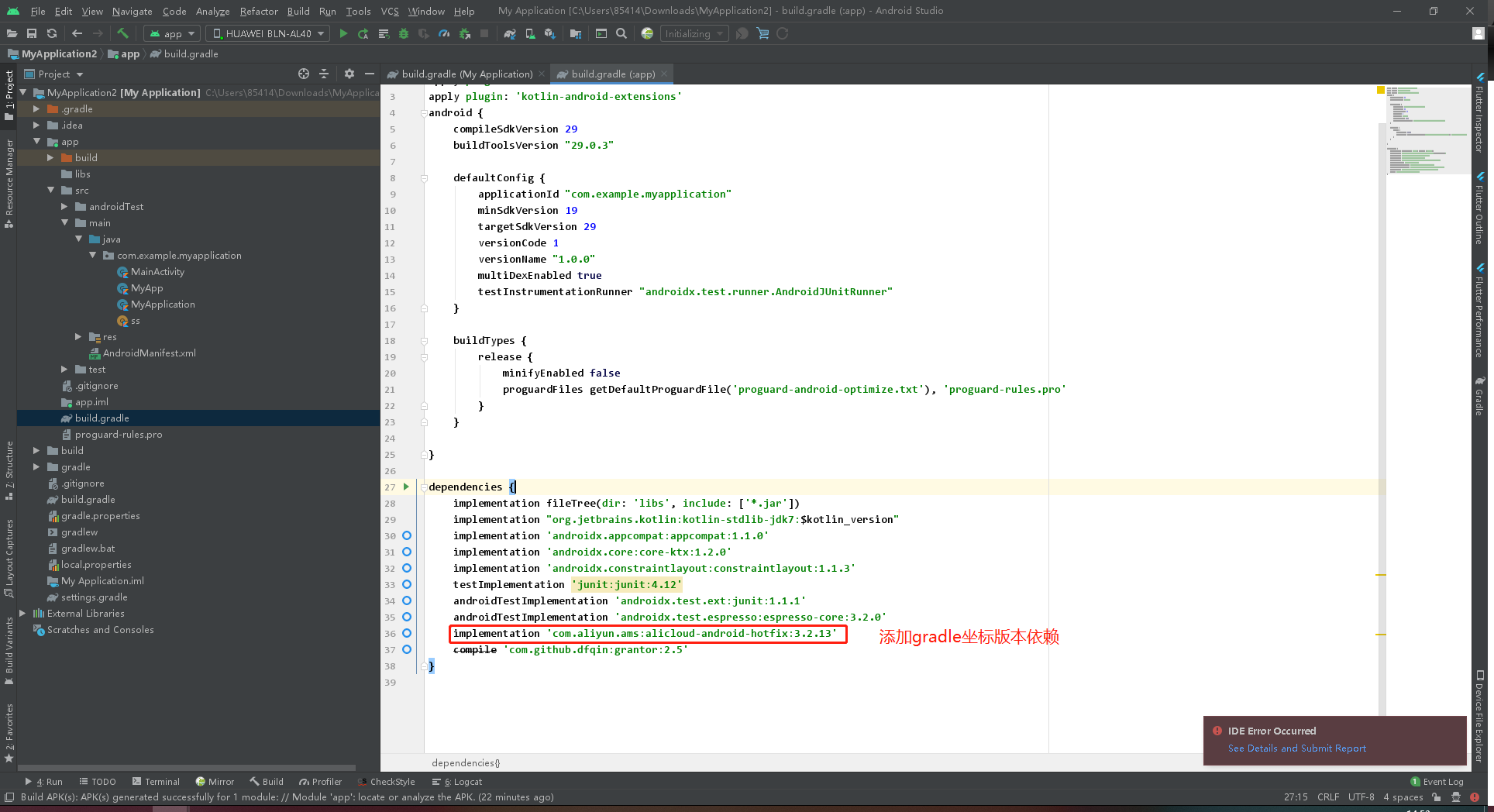Viewport: 1494px width, 812px height.
Task: Hide the Project panel with the minus icon
Action: [370, 74]
